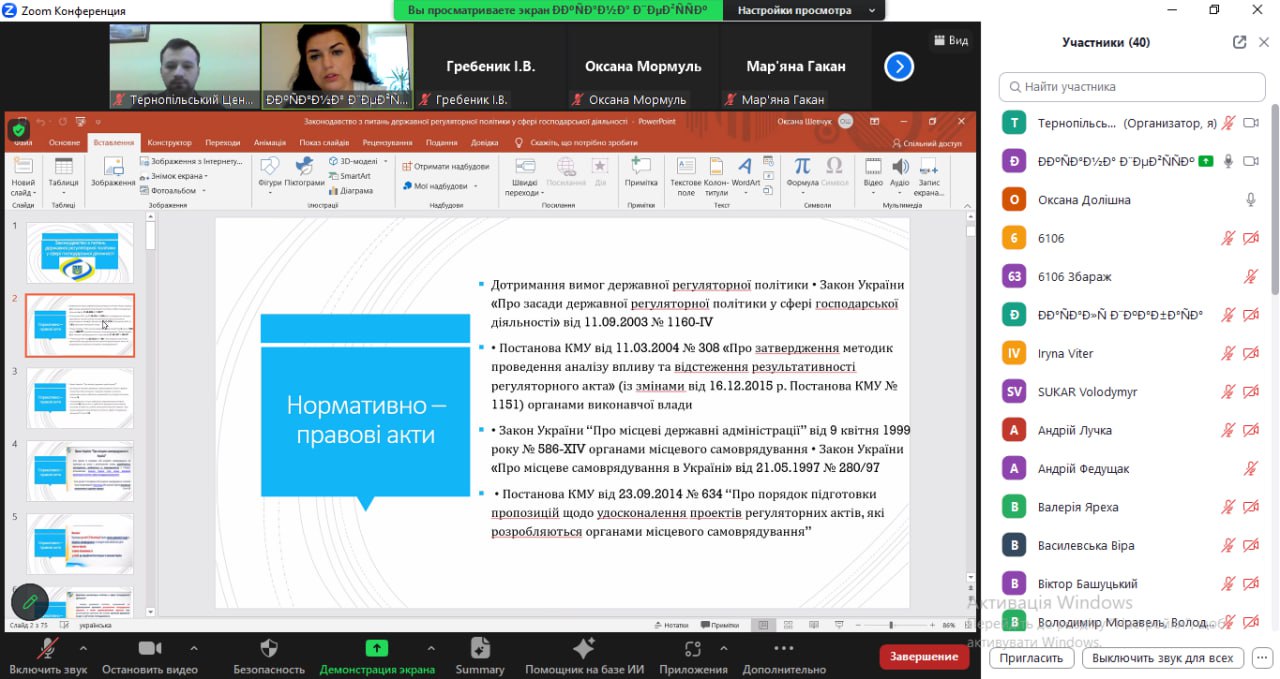1280x679 pixels.
Task: Click the Дополнительно three-dots icon
Action: coord(783,648)
